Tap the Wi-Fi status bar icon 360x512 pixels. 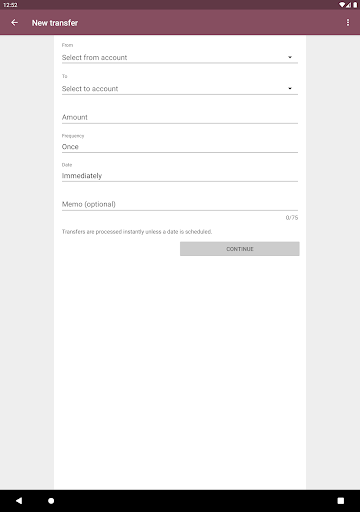coord(342,5)
